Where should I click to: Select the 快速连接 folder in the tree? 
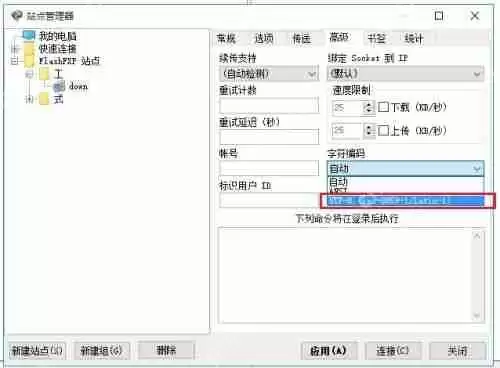(57, 49)
